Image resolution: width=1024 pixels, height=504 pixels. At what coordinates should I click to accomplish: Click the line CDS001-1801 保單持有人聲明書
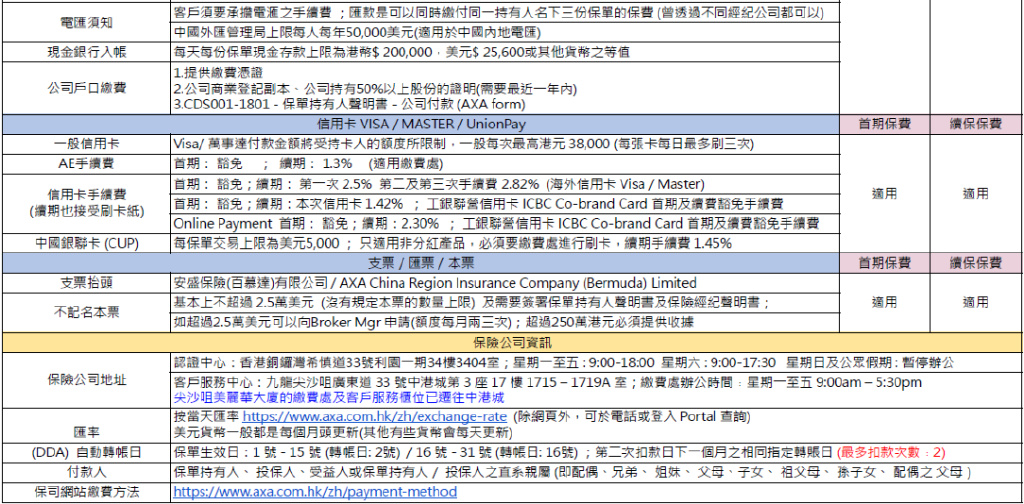coord(350,104)
